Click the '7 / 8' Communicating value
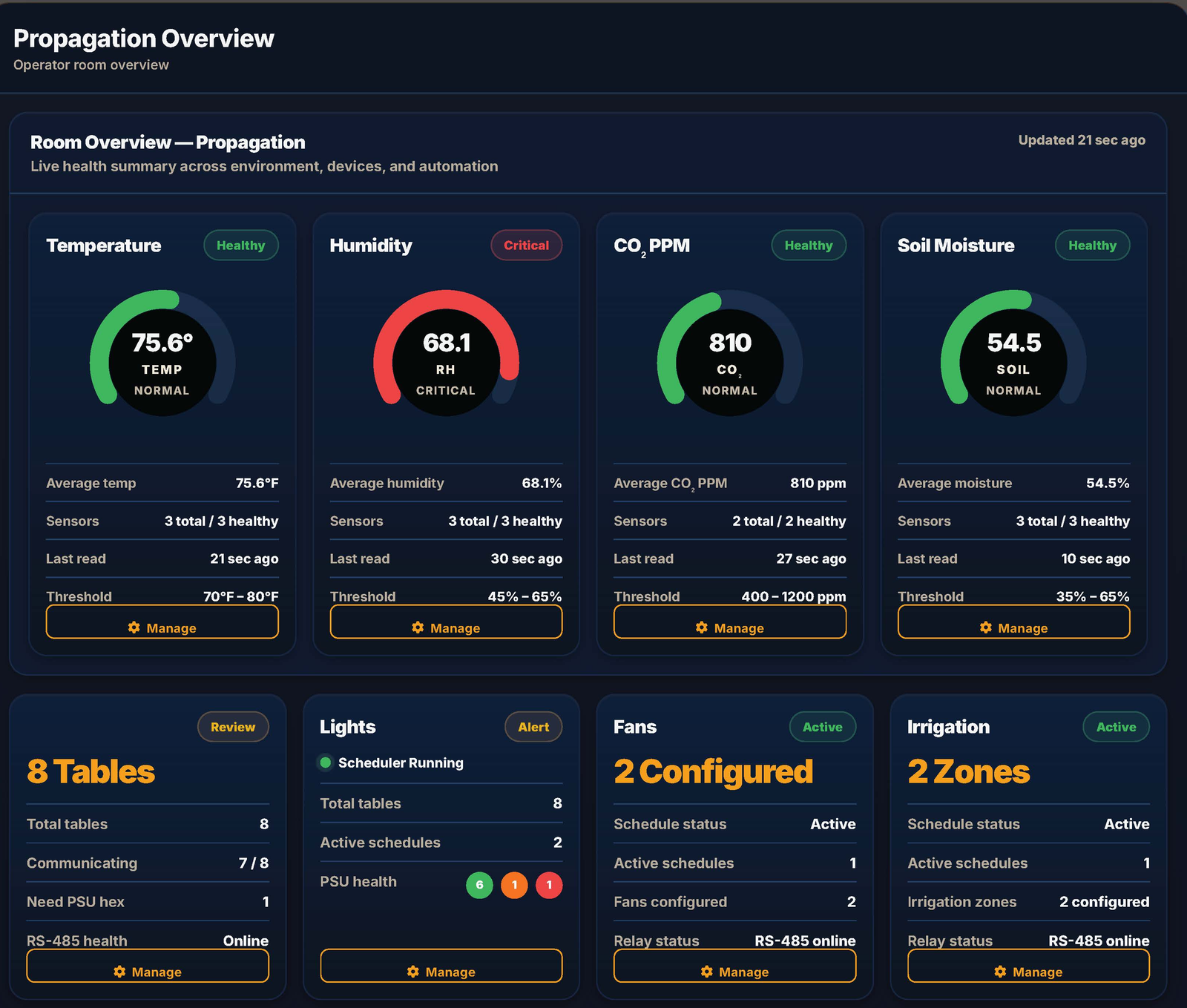The height and width of the screenshot is (1008, 1187). pos(254,863)
